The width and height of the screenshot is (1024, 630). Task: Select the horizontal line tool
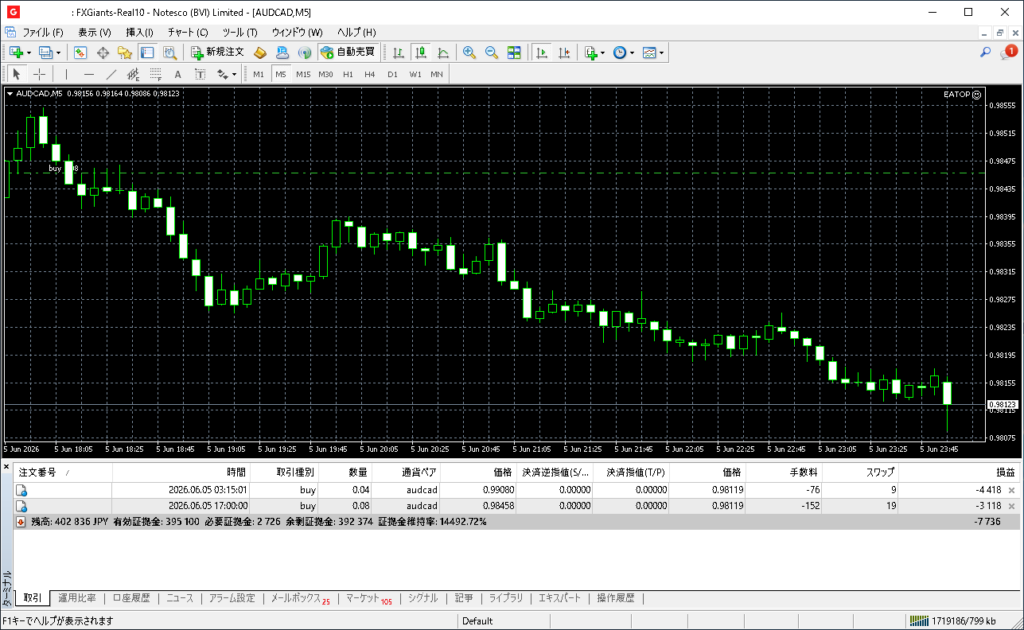tap(89, 74)
